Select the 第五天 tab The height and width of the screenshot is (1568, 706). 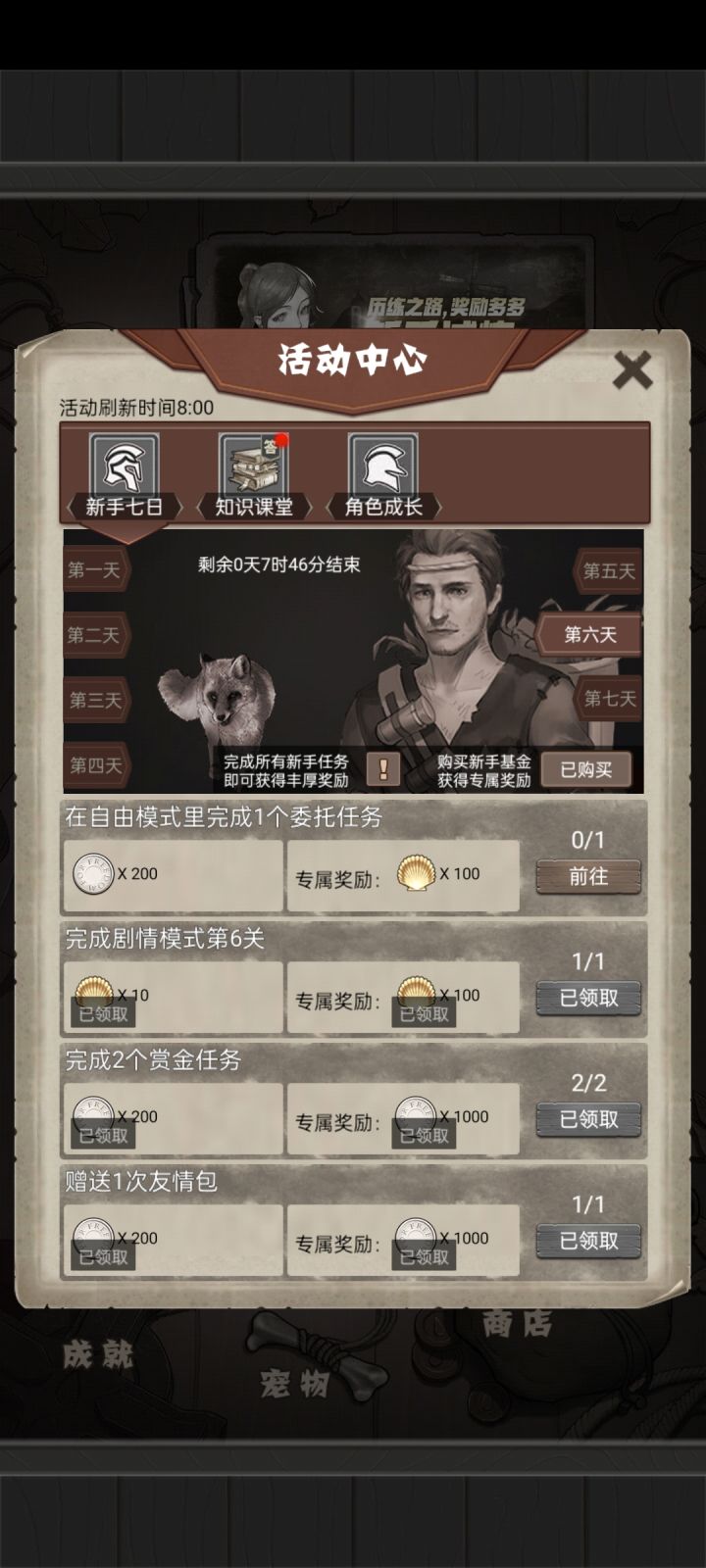coord(609,570)
